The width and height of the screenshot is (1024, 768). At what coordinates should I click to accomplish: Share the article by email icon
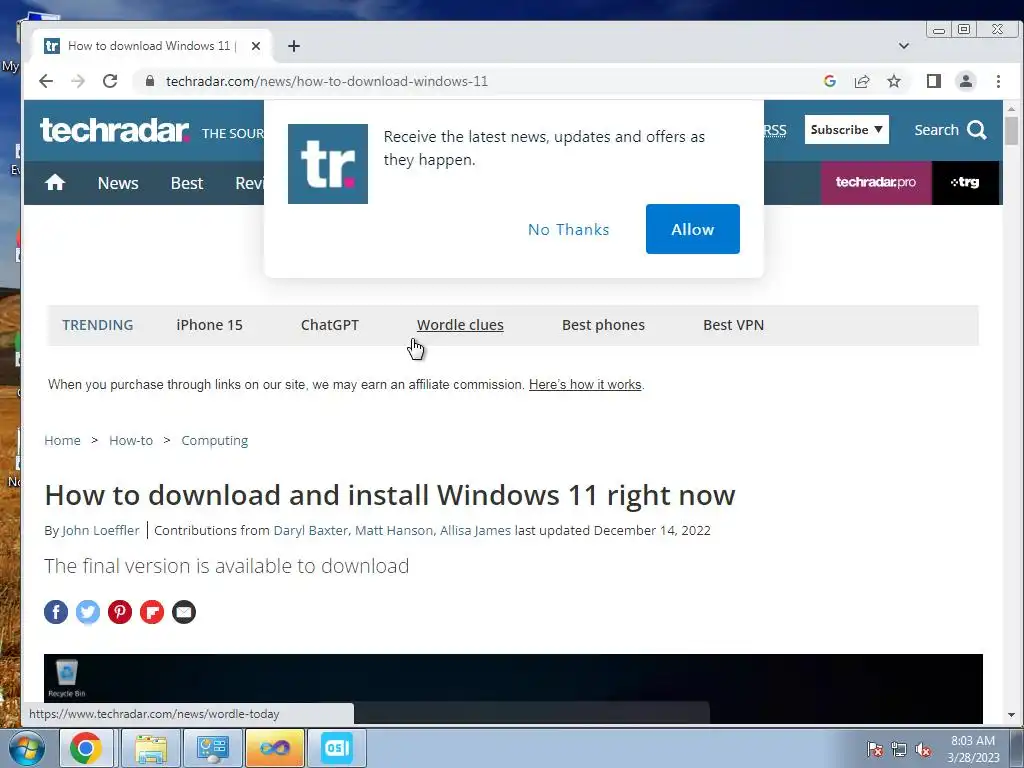pos(184,612)
